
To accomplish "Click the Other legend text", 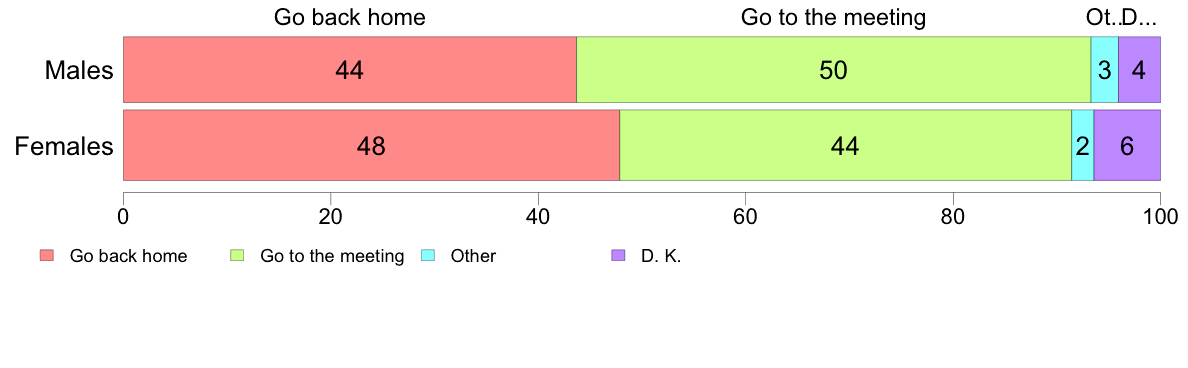I will 474,256.
